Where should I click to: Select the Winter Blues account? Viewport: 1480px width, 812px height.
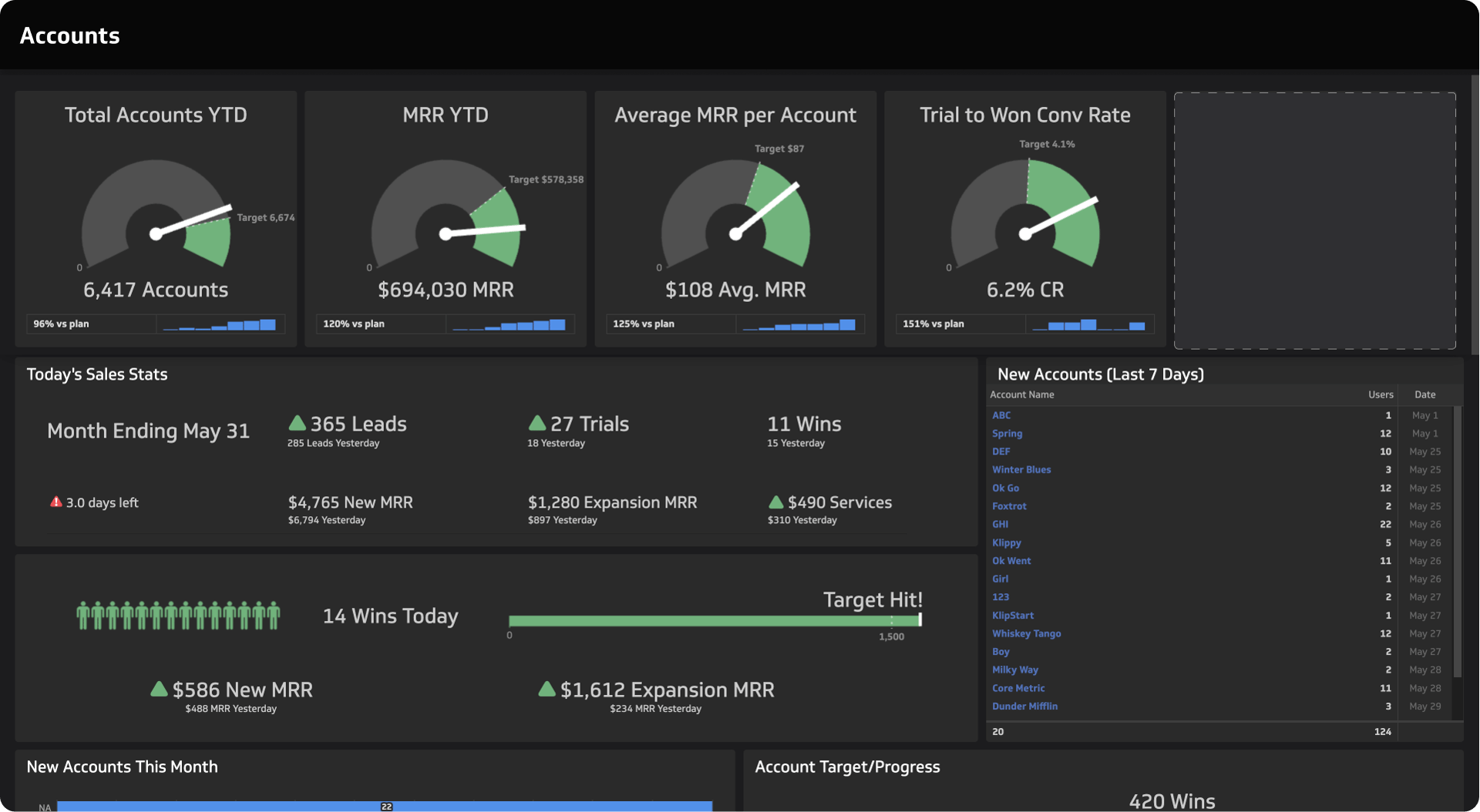(x=1021, y=469)
